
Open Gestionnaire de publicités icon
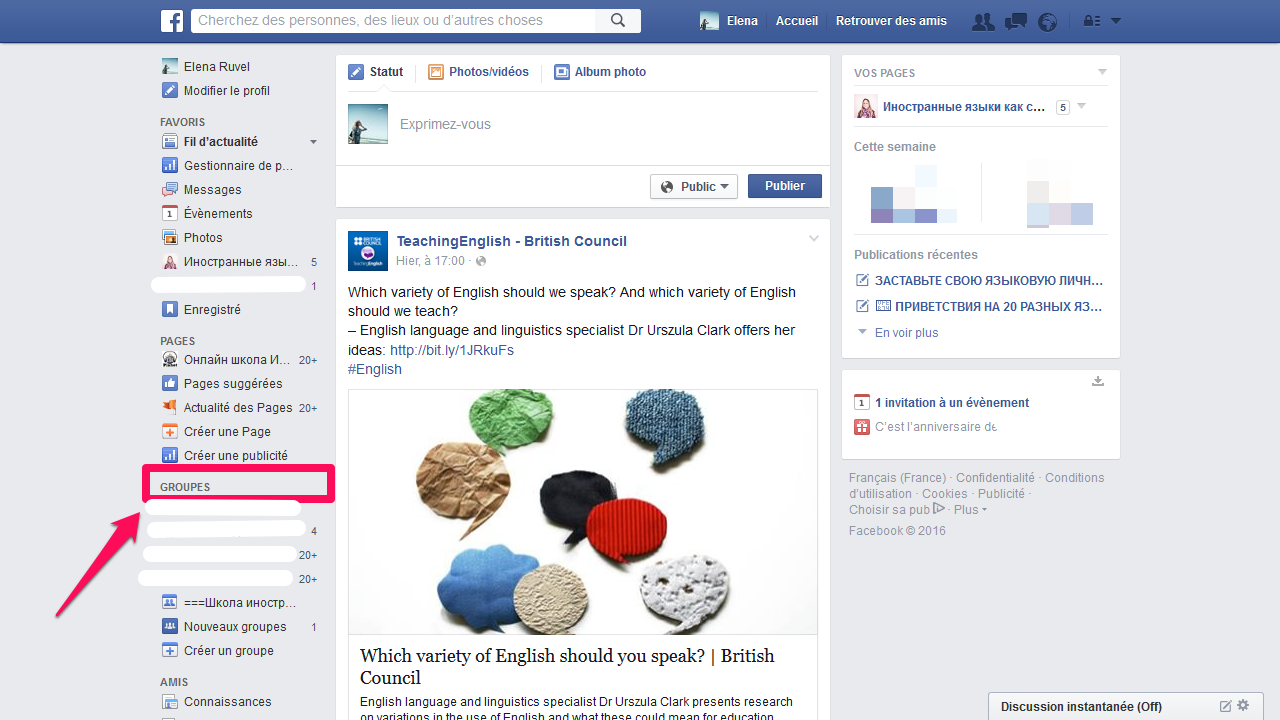pyautogui.click(x=170, y=166)
